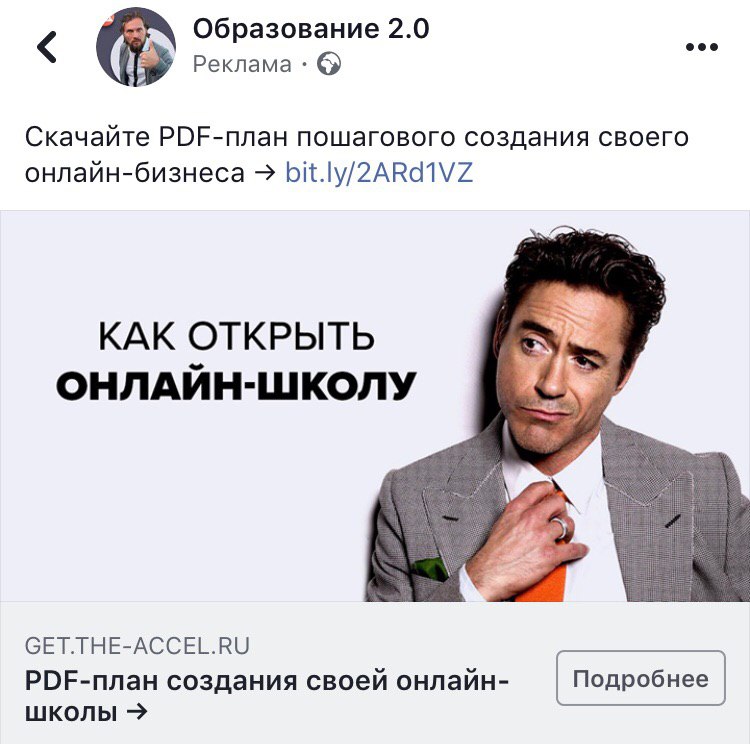The image size is (750, 744).
Task: Tap the arrow after the word школы
Action: coord(137,712)
